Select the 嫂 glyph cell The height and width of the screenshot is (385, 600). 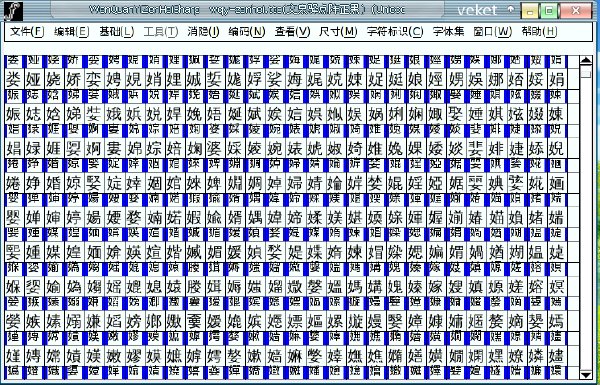(455, 287)
